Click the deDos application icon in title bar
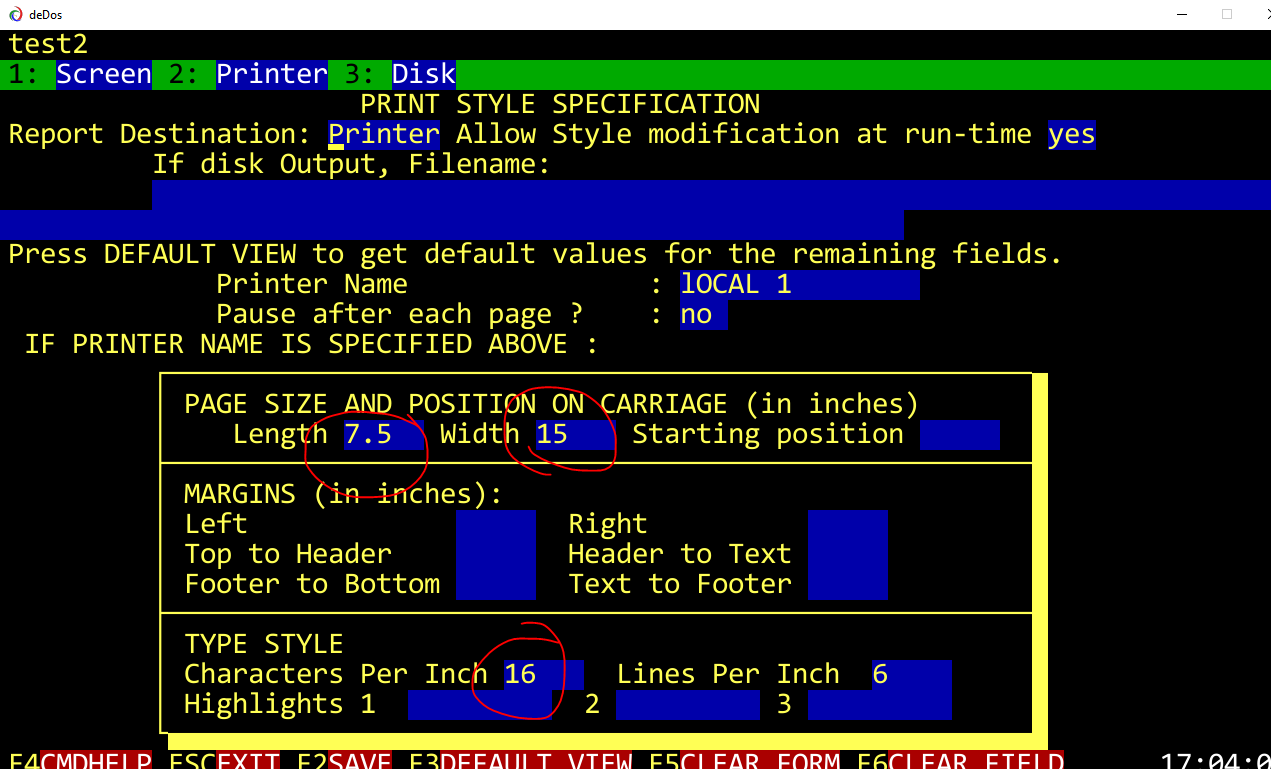Viewport: 1271px width, 769px height. tap(15, 15)
